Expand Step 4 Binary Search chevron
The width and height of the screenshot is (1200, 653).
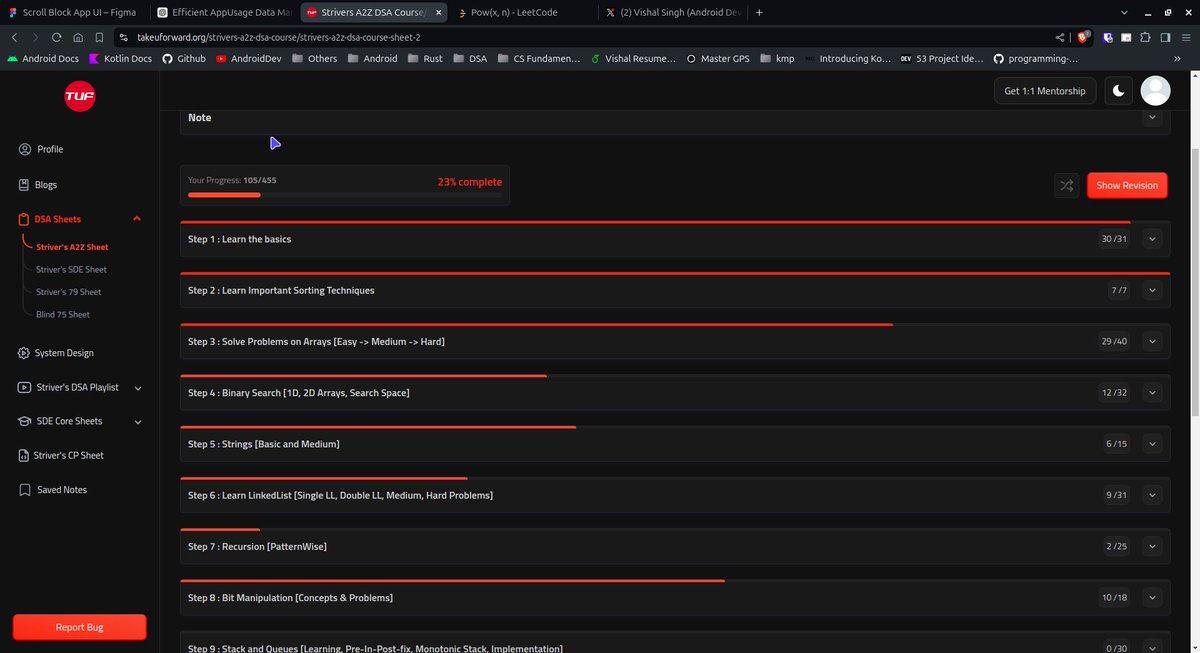(x=1153, y=393)
